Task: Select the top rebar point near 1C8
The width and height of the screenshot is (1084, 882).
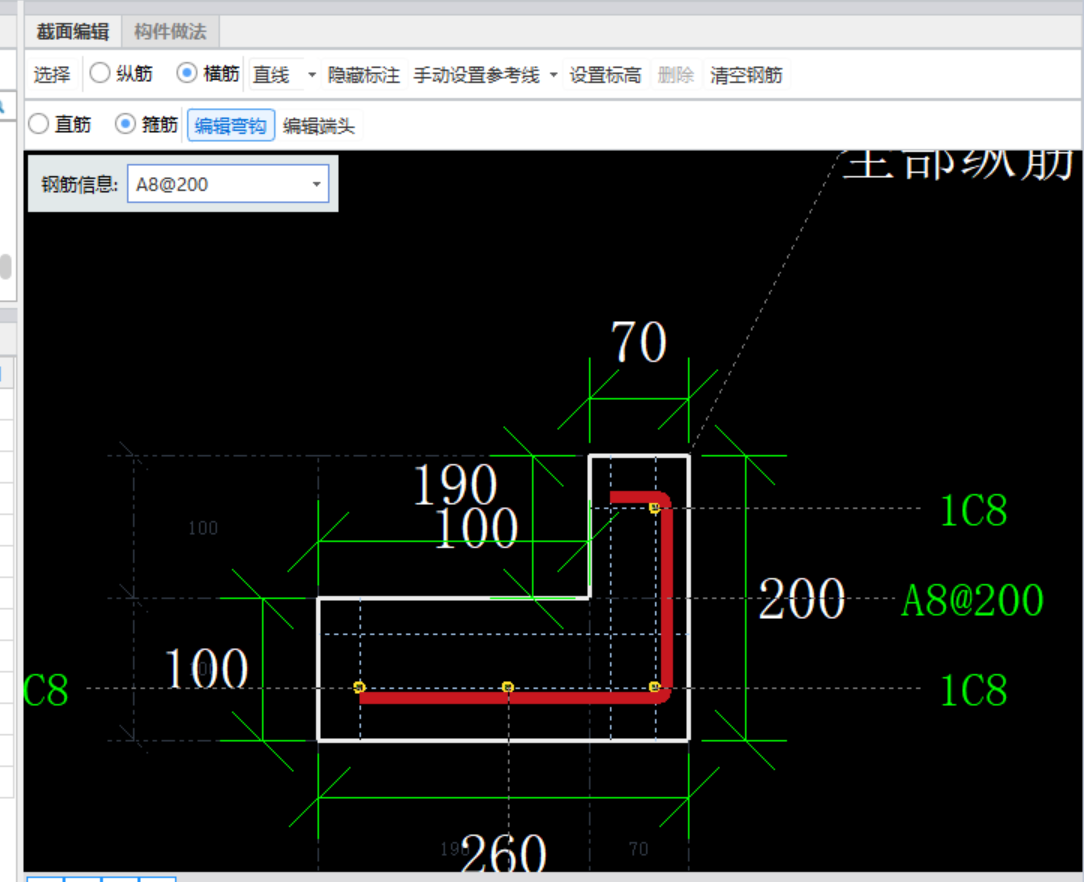Action: 655,508
